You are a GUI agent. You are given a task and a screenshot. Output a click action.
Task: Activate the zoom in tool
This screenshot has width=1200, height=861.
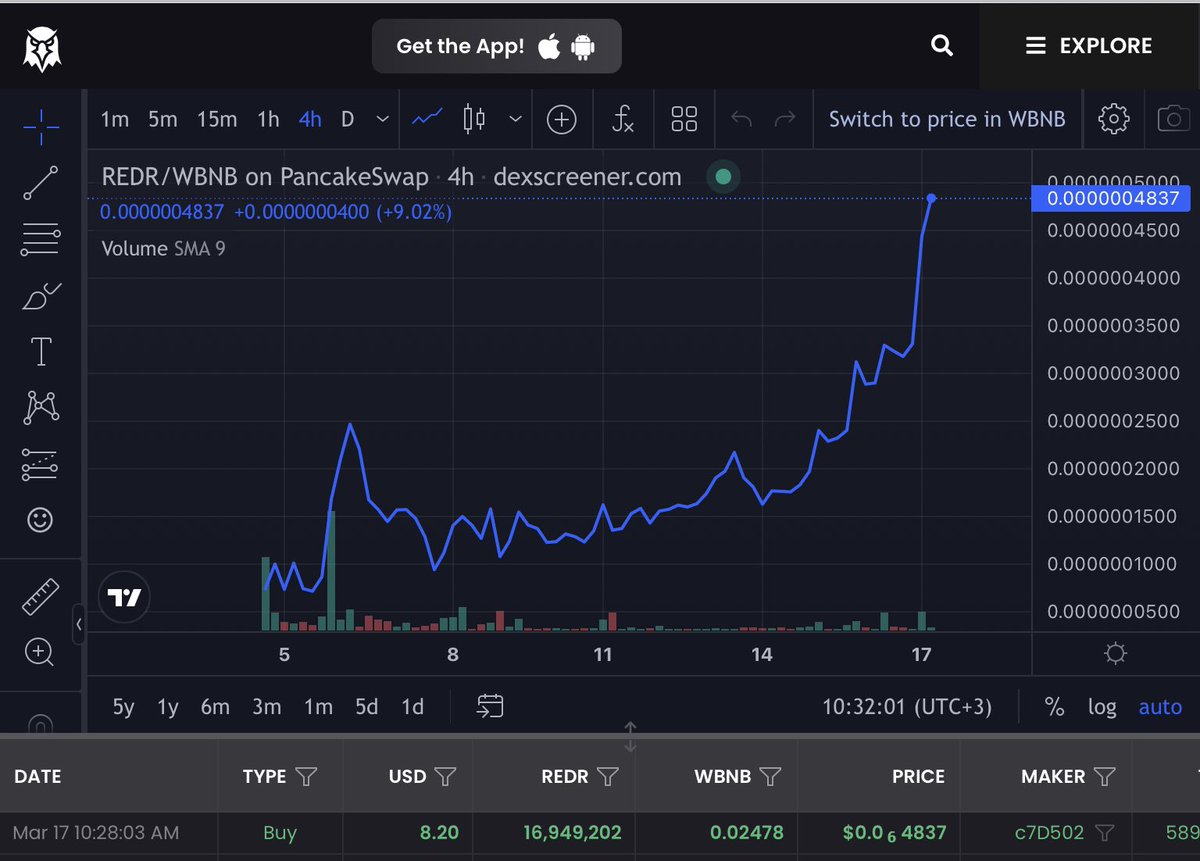point(40,653)
